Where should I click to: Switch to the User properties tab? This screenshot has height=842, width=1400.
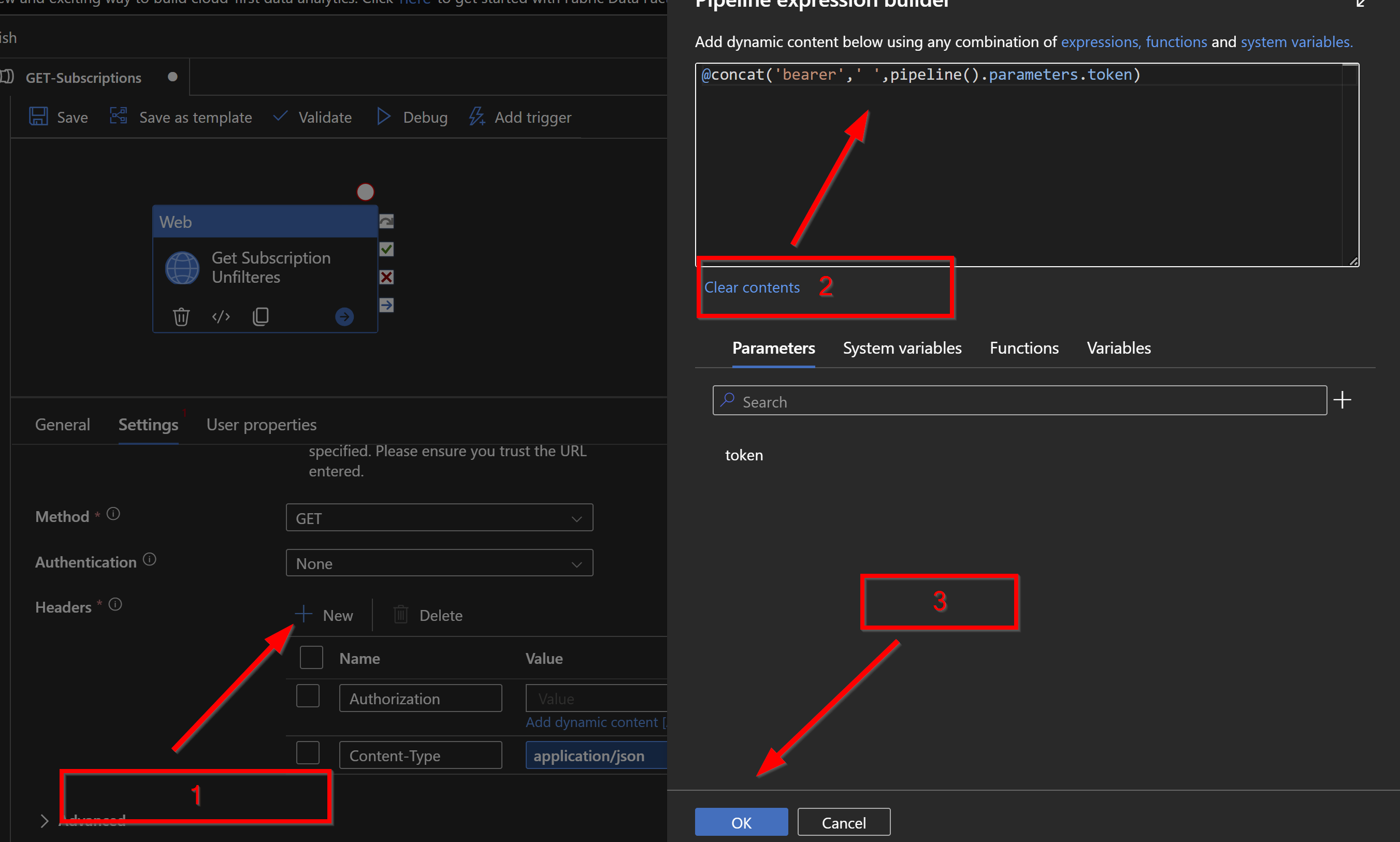point(261,425)
